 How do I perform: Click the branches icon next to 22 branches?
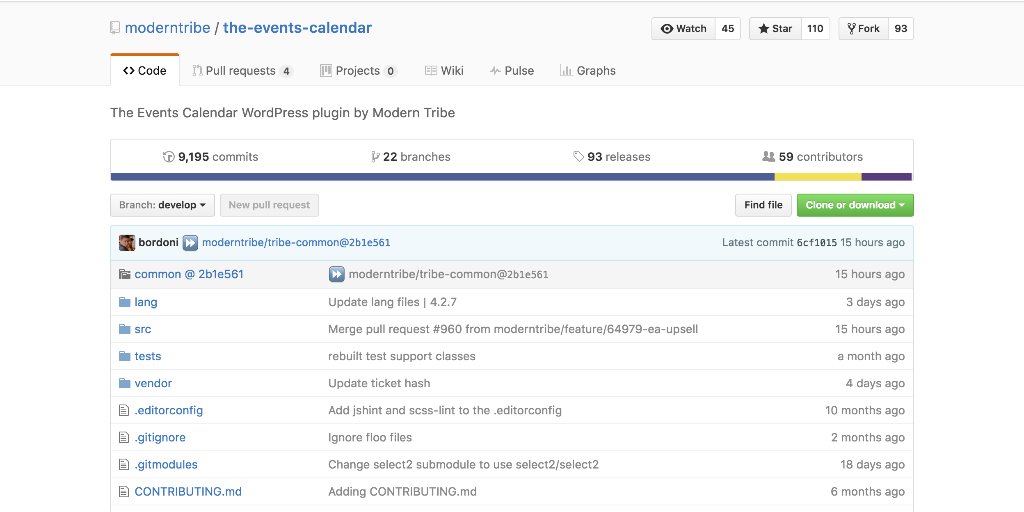pos(375,157)
